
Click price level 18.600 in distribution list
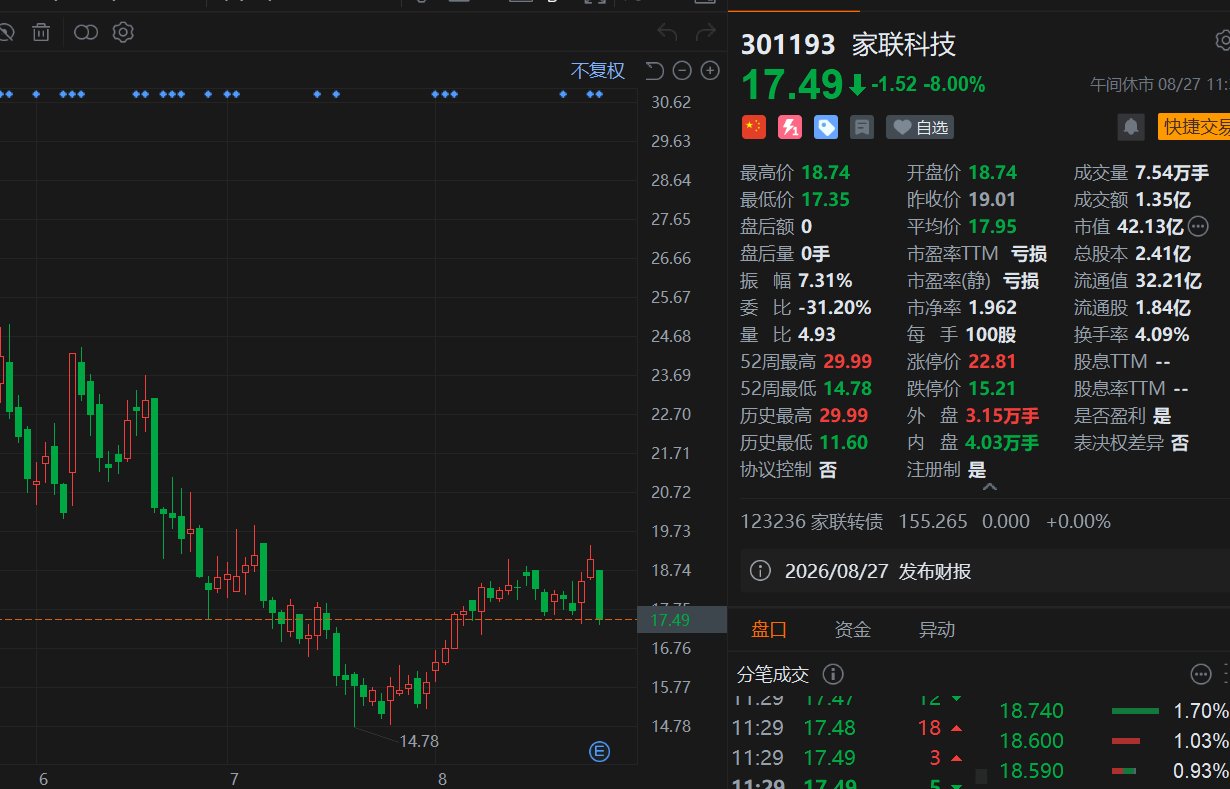[1032, 741]
